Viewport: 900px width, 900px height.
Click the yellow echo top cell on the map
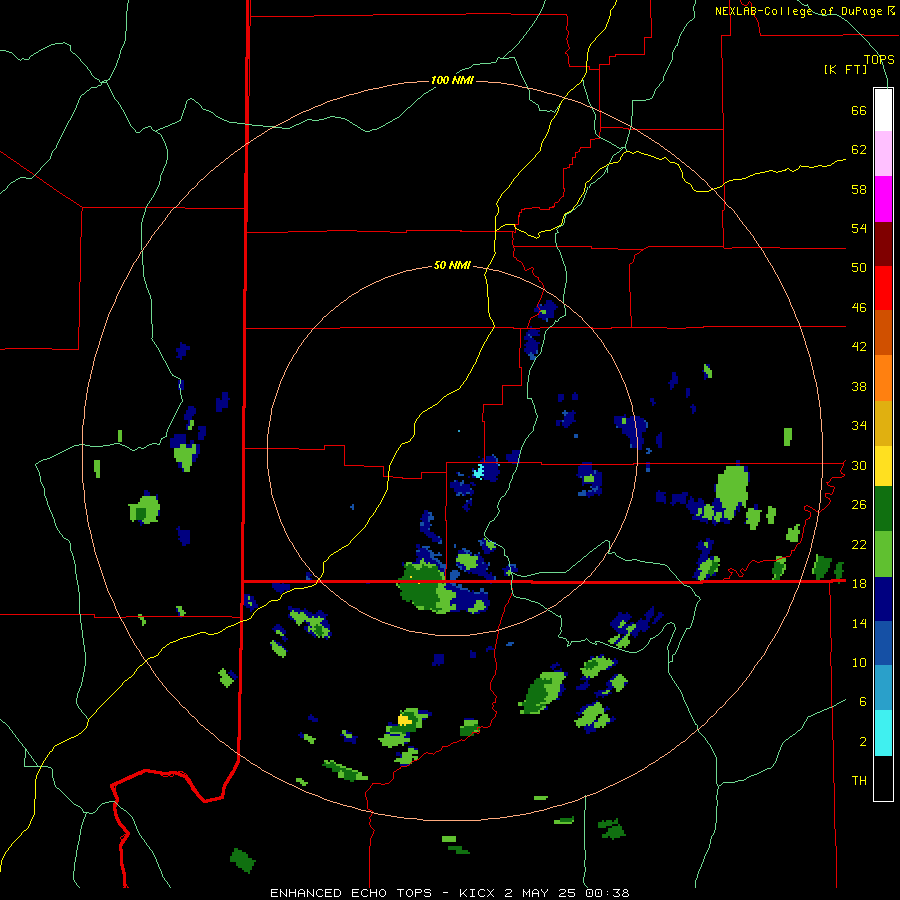(404, 720)
